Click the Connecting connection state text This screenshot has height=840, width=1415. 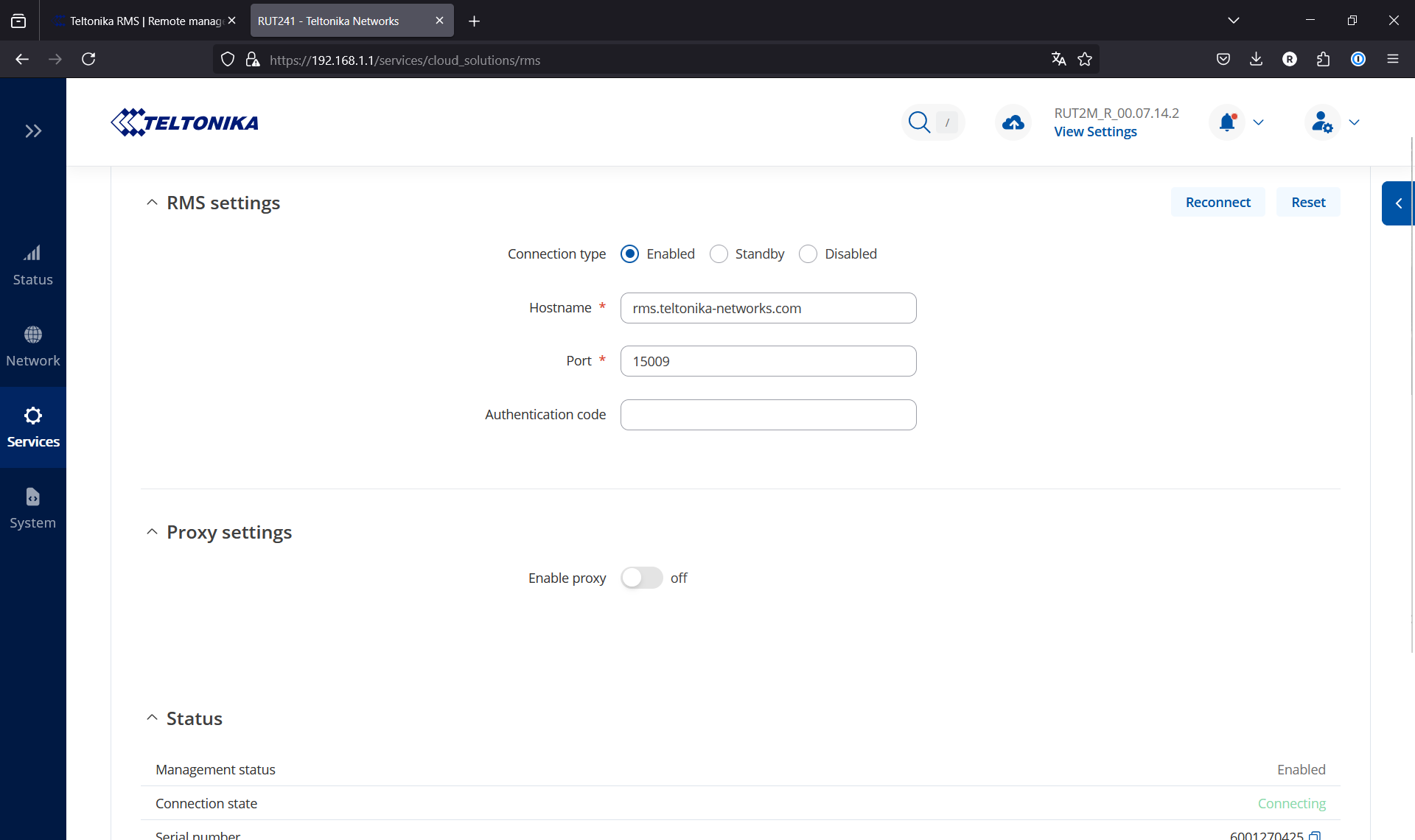click(1291, 803)
